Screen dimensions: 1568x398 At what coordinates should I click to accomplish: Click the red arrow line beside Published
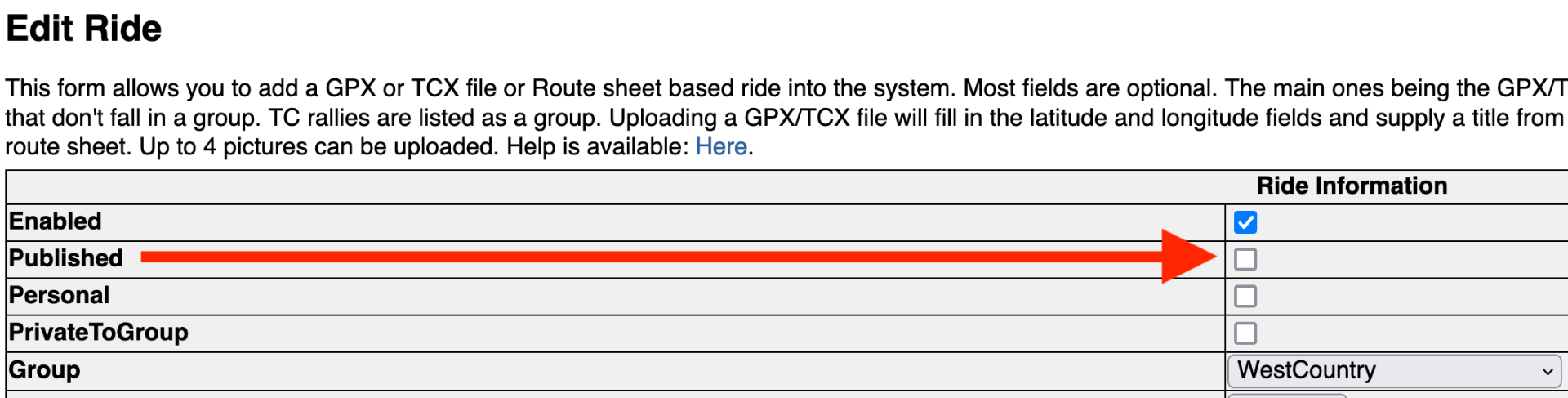click(653, 257)
